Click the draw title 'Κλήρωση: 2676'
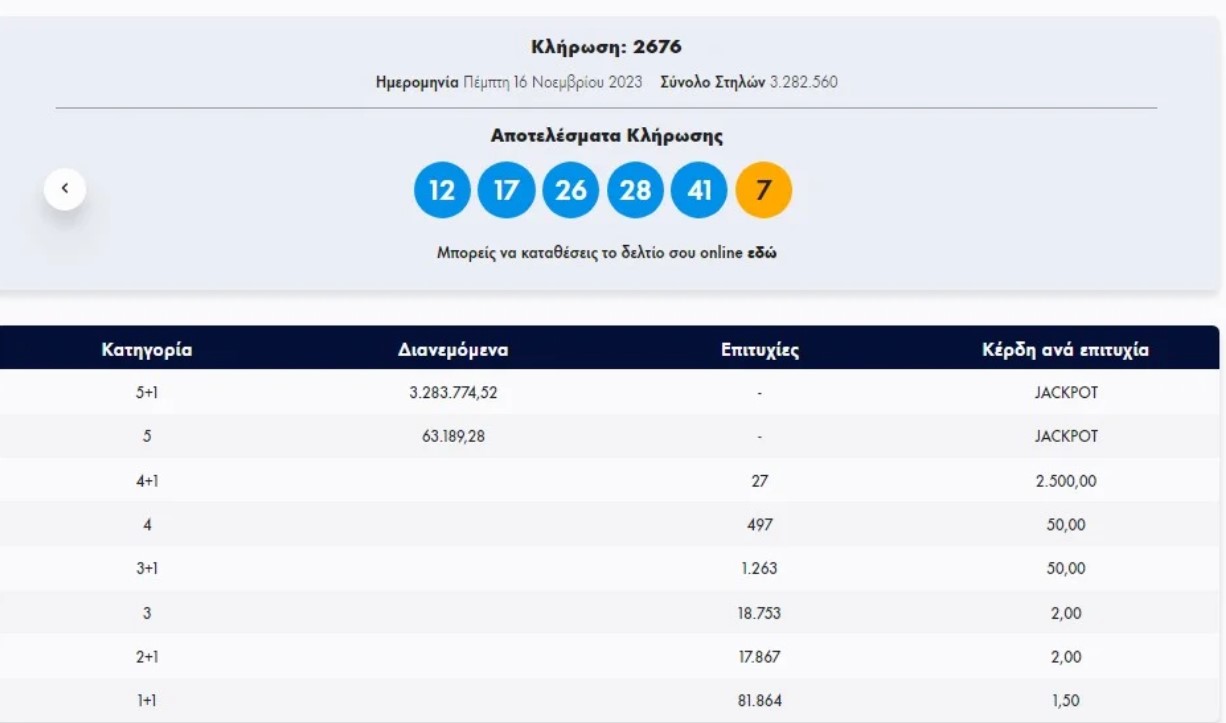 [x=606, y=47]
